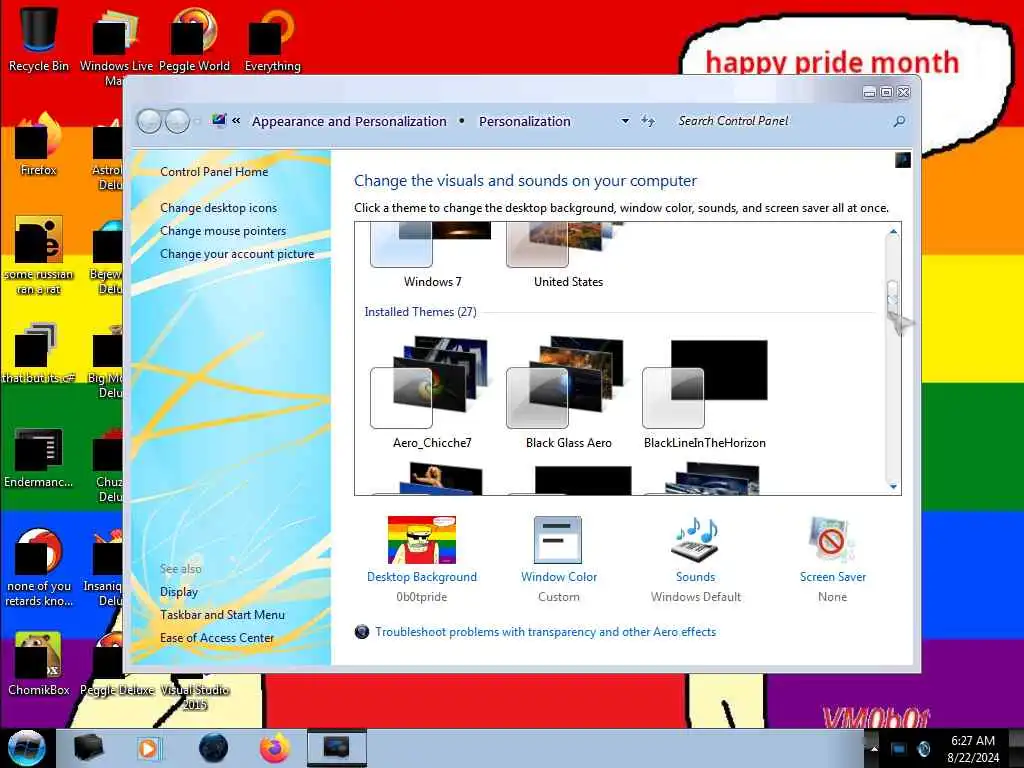Open Windows Media Player from the taskbar
The image size is (1024, 768).
click(x=148, y=748)
